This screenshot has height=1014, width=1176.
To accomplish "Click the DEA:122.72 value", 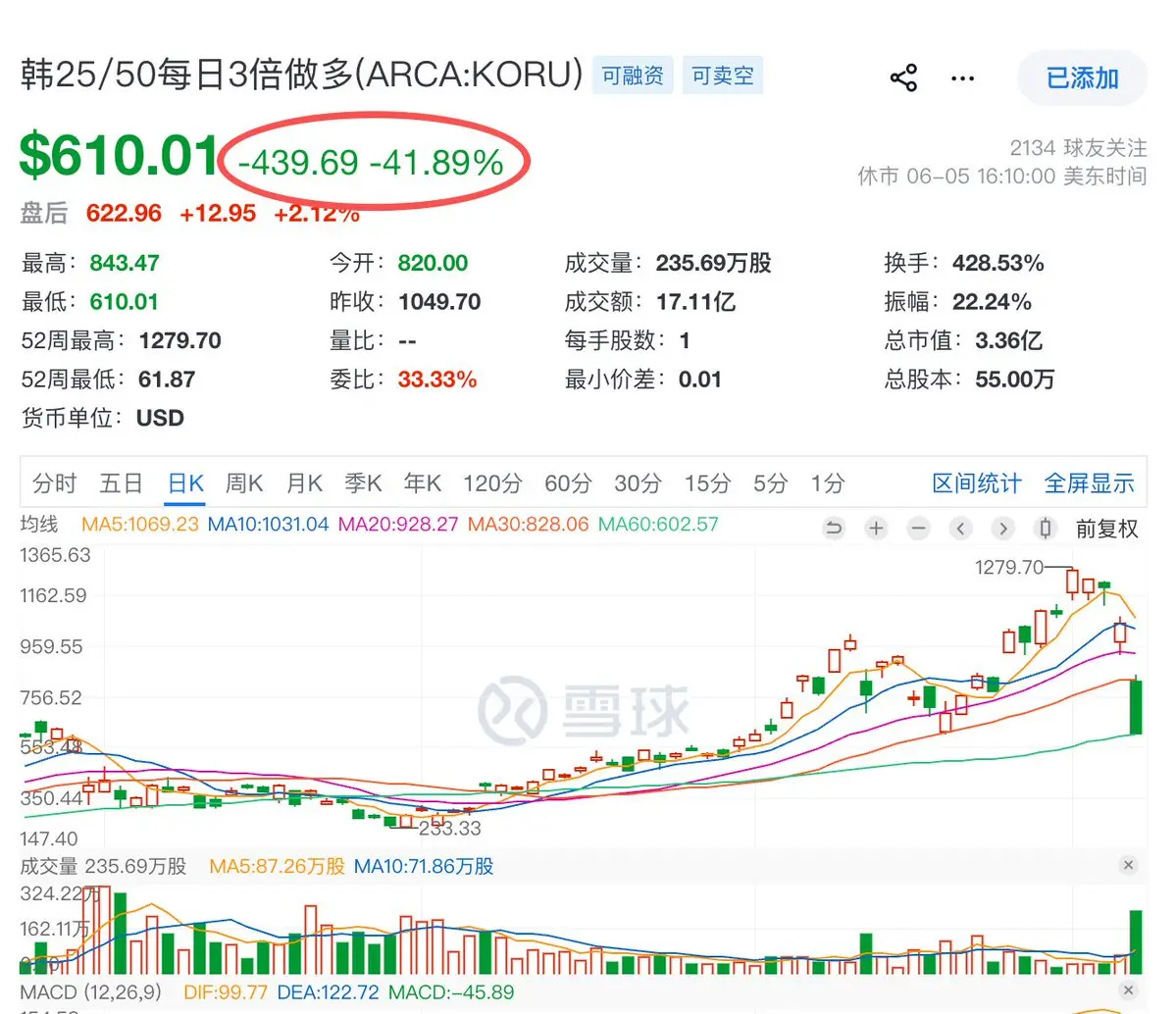I will coord(328,992).
